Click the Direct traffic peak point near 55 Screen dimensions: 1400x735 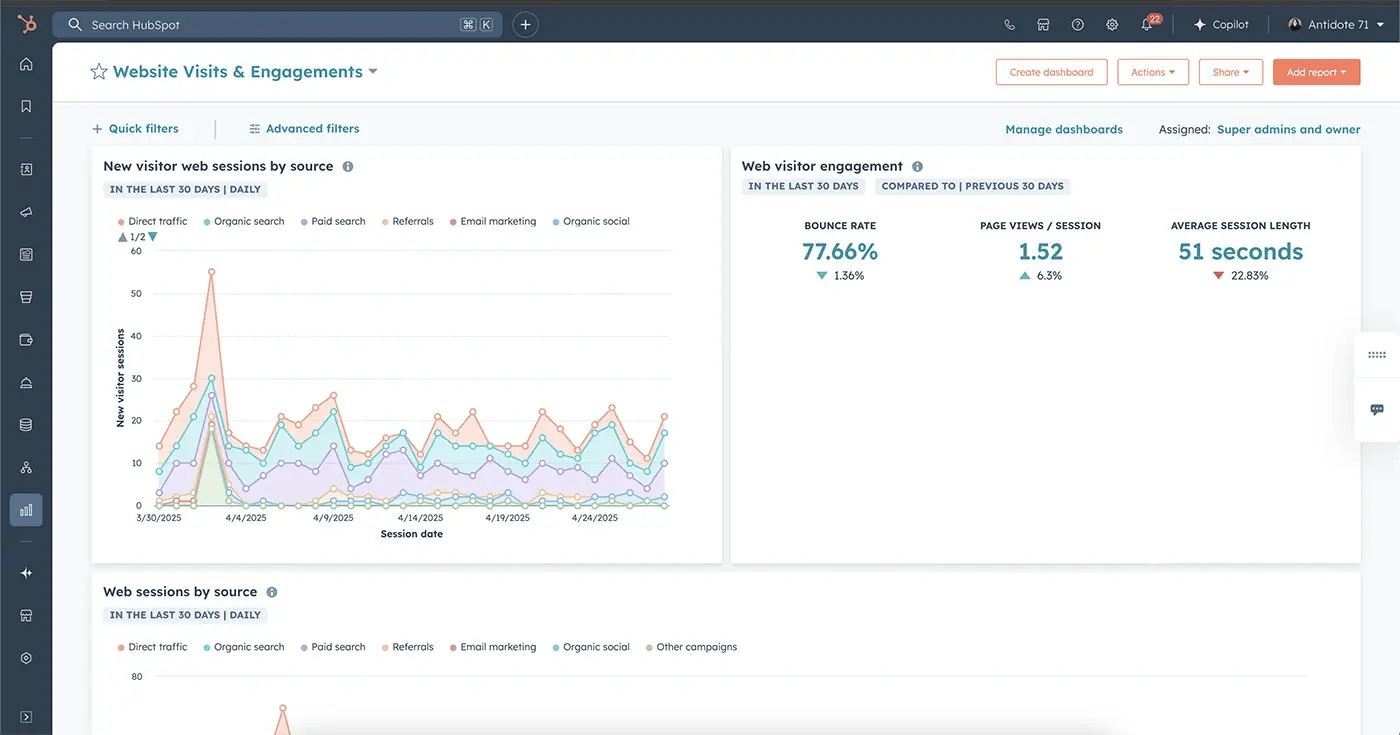point(211,271)
